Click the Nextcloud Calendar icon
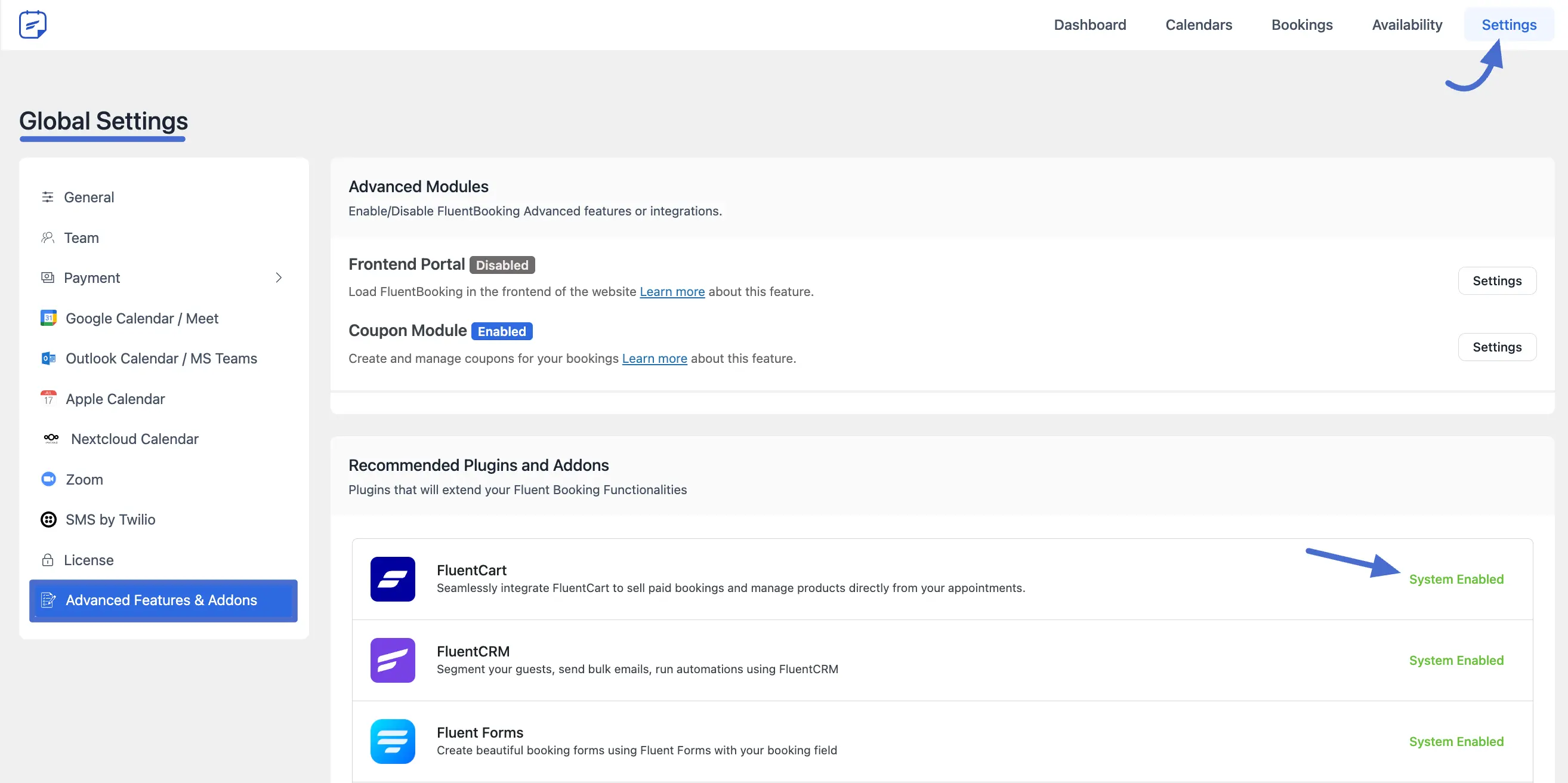The width and height of the screenshot is (1568, 783). pos(51,439)
